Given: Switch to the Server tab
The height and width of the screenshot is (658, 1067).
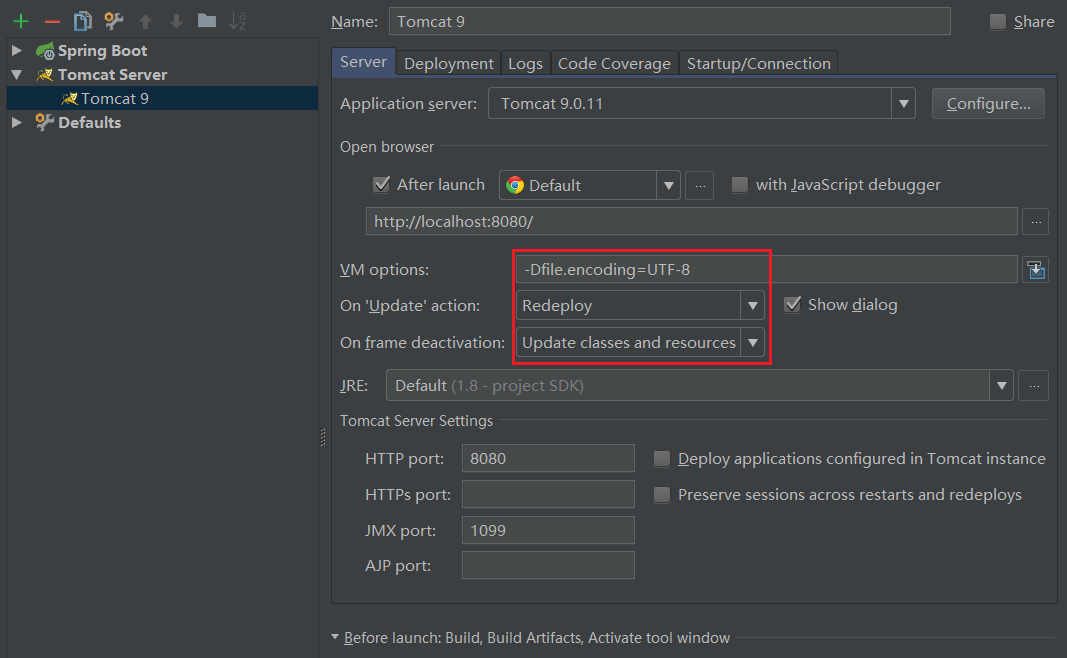Looking at the screenshot, I should [x=363, y=62].
